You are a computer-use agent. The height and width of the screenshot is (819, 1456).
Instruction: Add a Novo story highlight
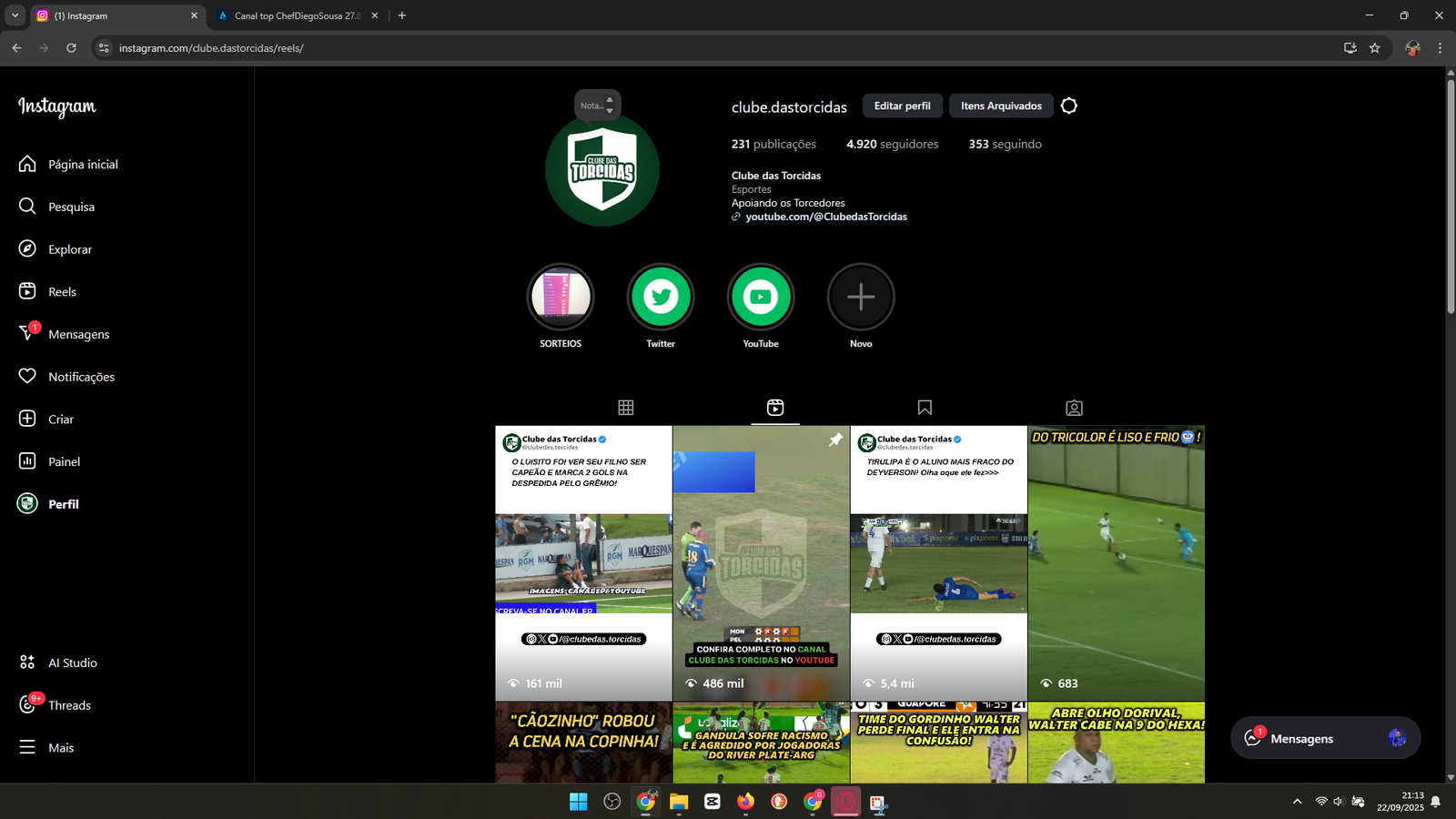coord(861,297)
